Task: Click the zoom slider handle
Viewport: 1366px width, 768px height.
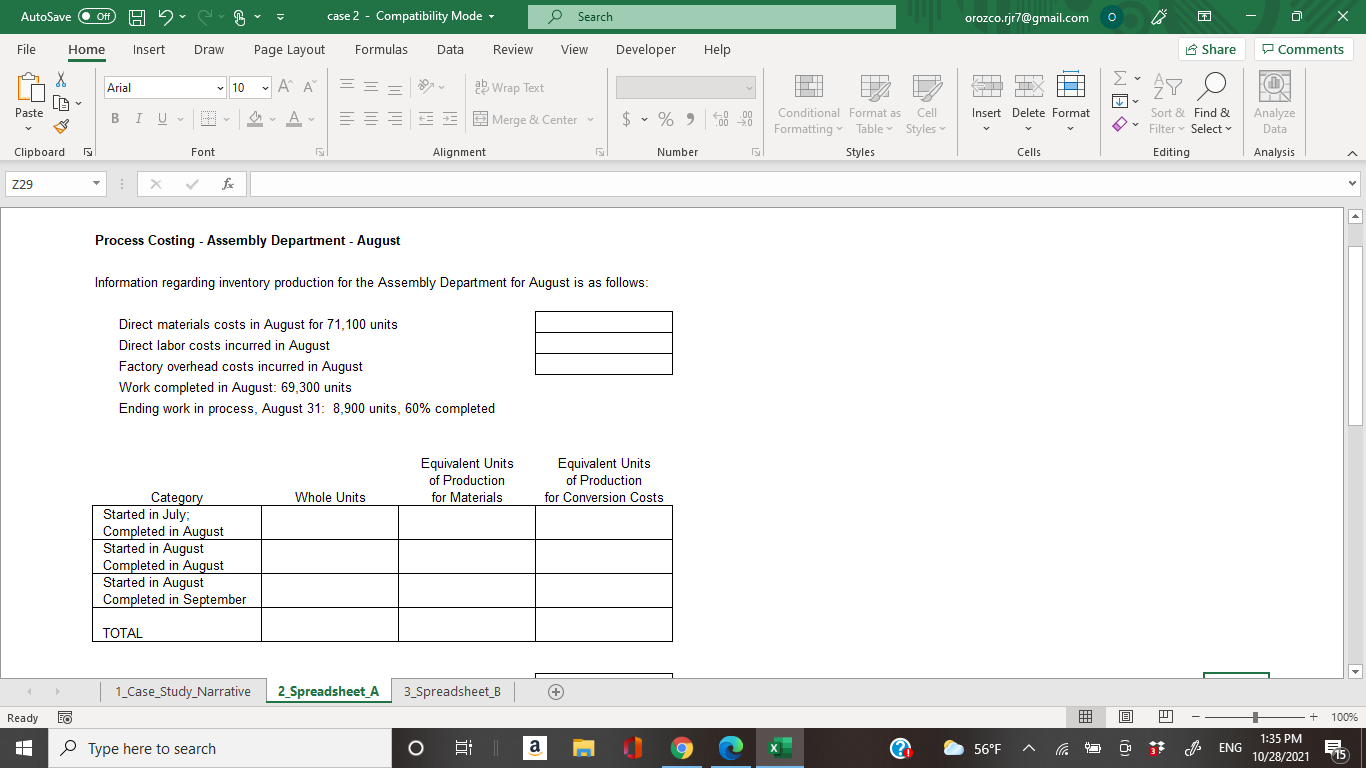Action: [1256, 718]
